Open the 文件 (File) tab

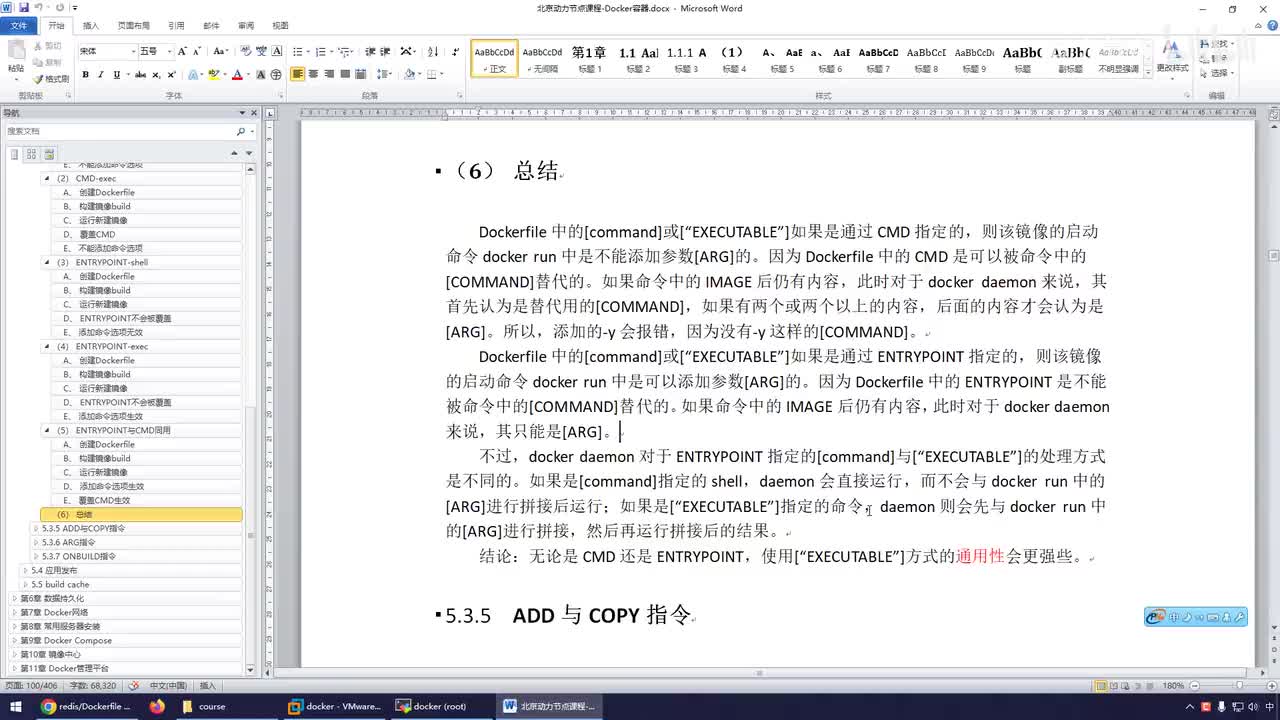pyautogui.click(x=19, y=25)
